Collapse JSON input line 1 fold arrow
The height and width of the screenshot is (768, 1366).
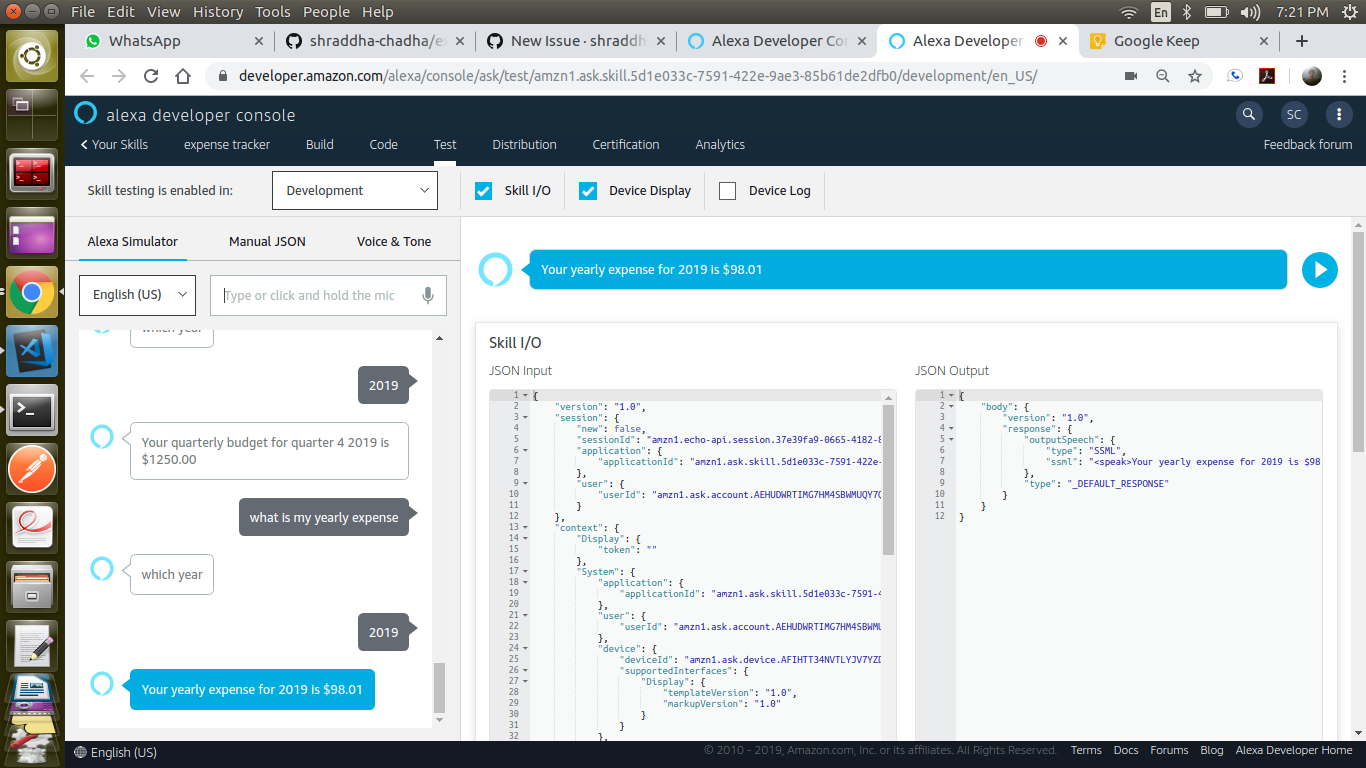[x=526, y=396]
